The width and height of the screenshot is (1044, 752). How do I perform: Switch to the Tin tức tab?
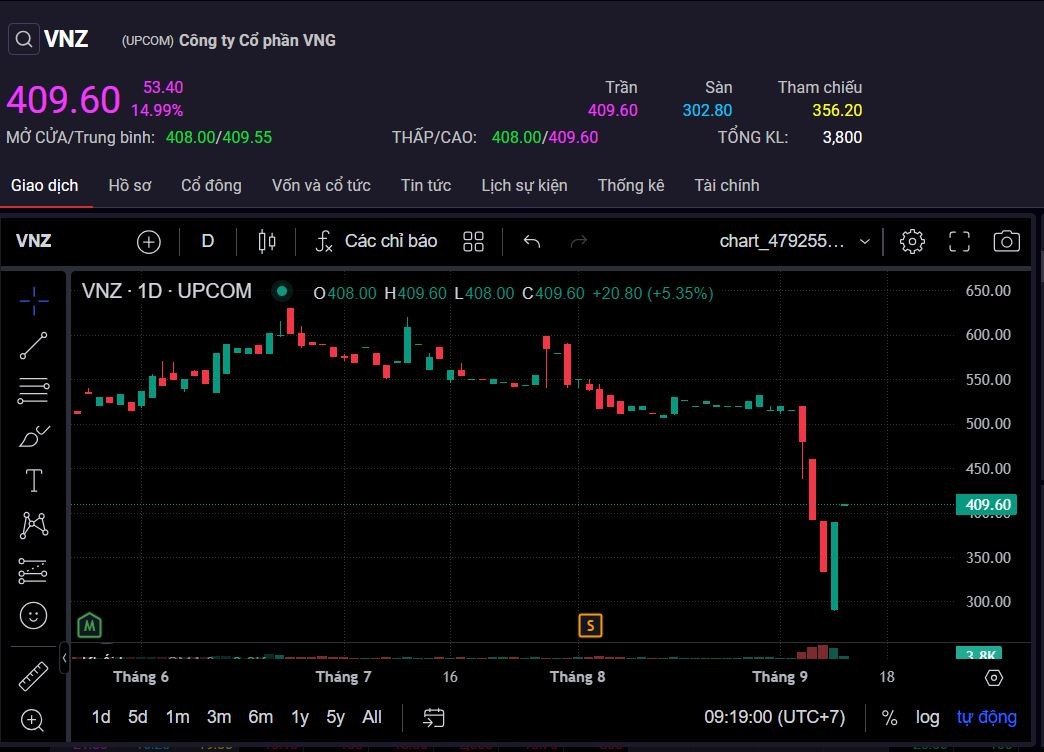point(426,185)
